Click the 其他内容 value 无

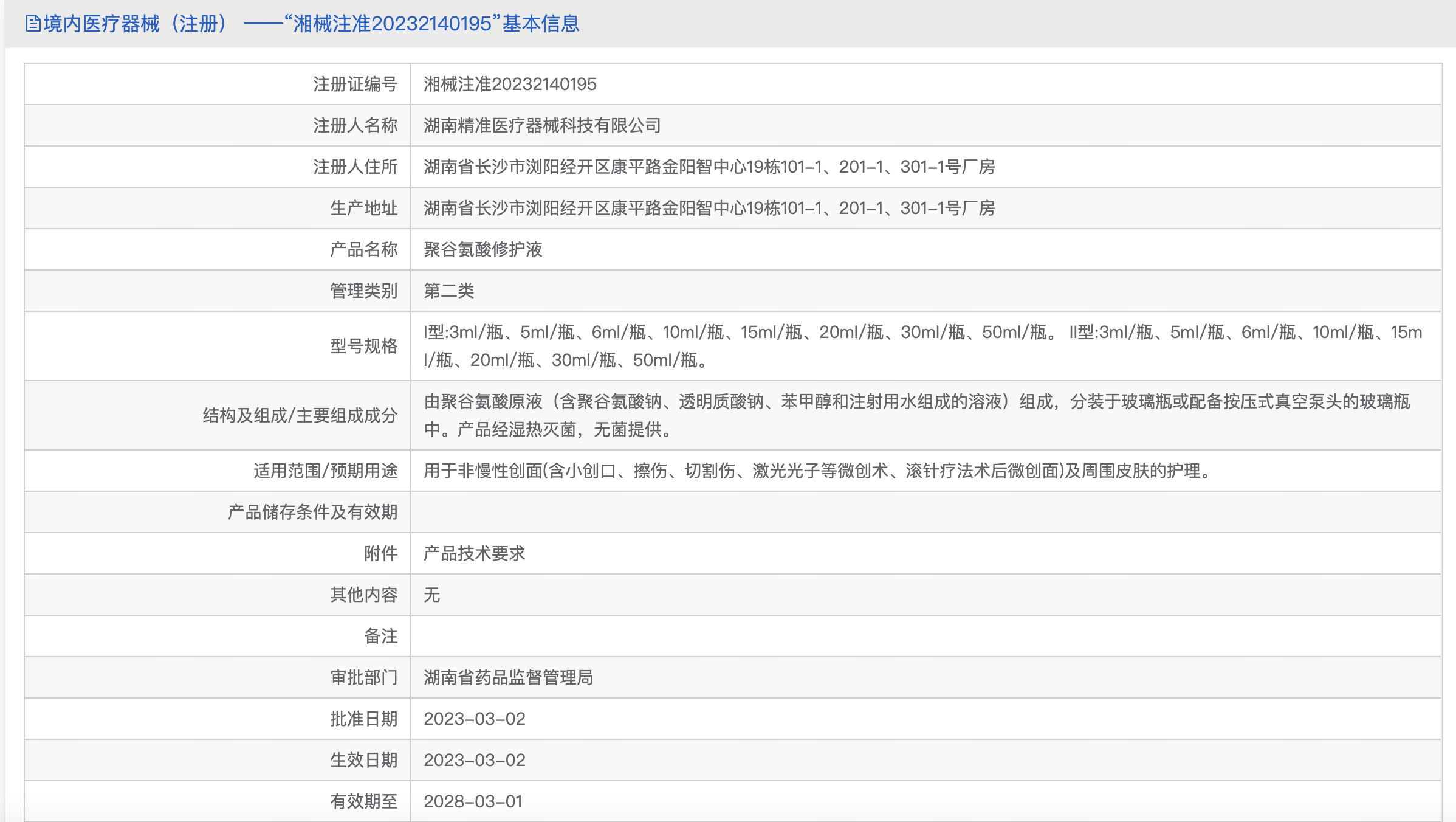click(431, 595)
